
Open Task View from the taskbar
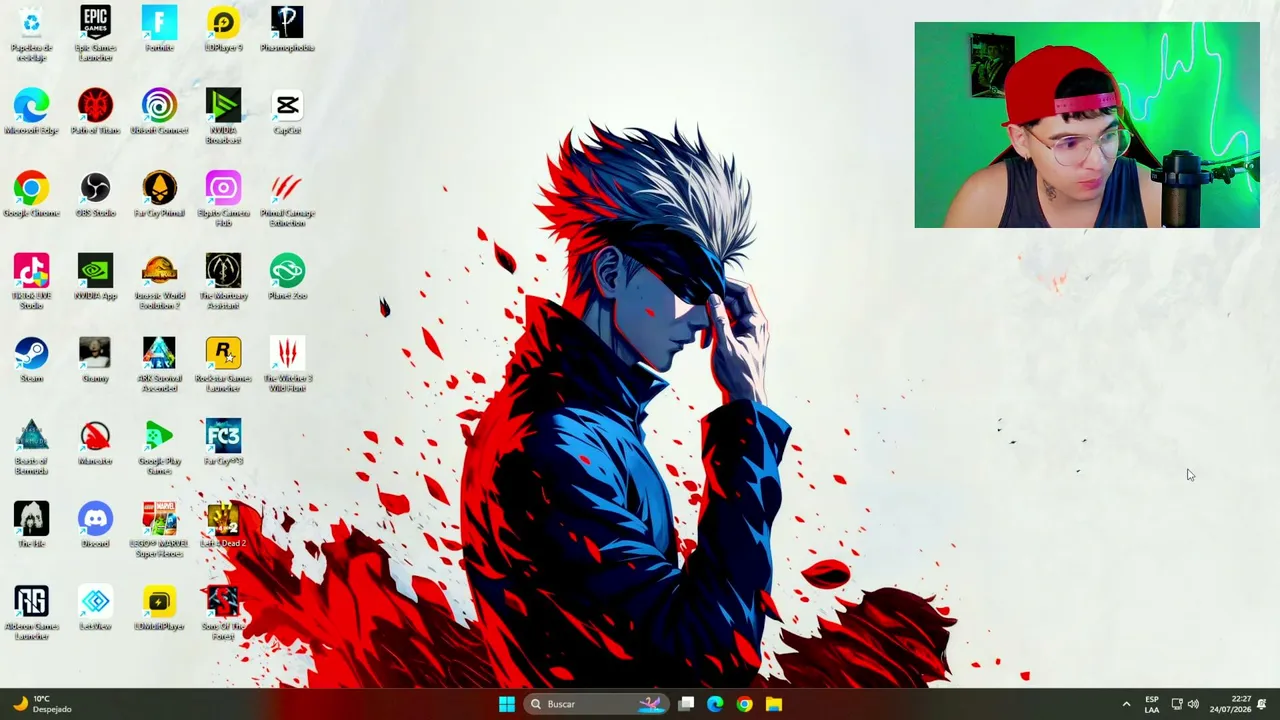click(x=686, y=704)
